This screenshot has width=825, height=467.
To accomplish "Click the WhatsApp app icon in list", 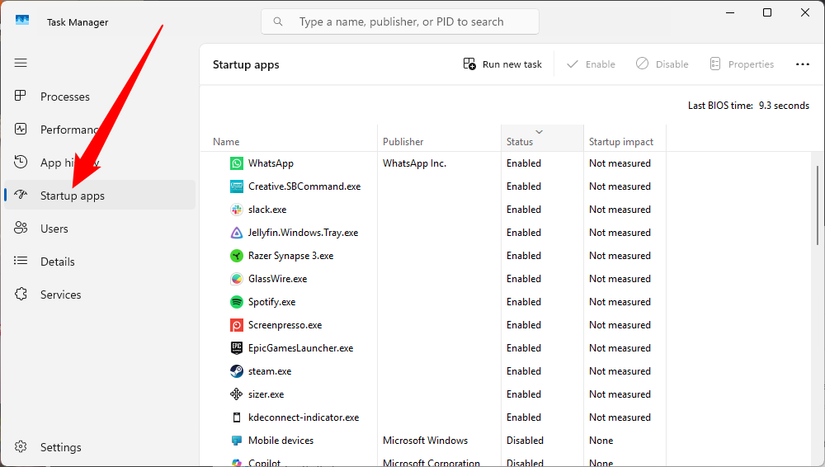I will click(236, 163).
